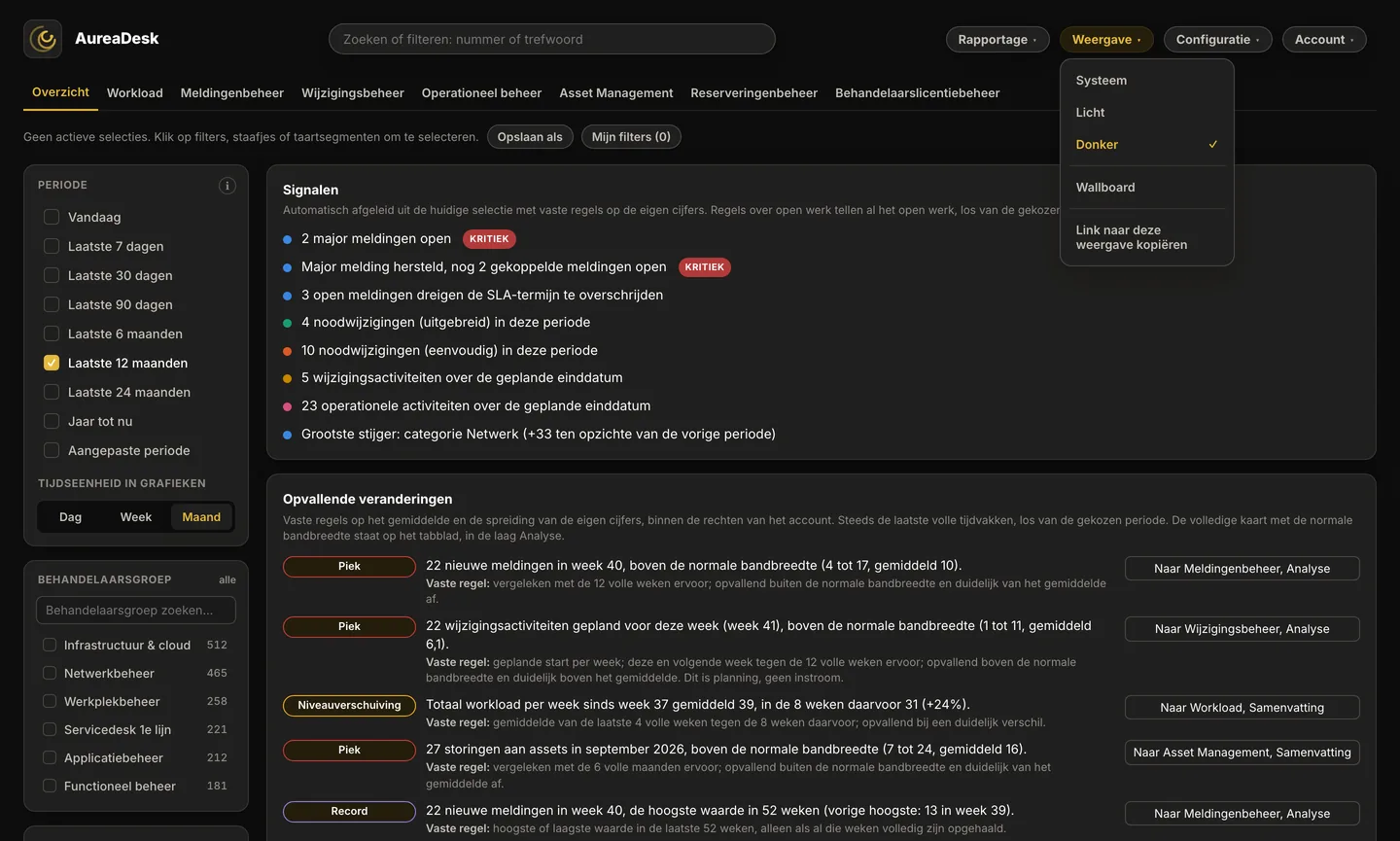
Task: Select the Donker theme option
Action: 1146,145
